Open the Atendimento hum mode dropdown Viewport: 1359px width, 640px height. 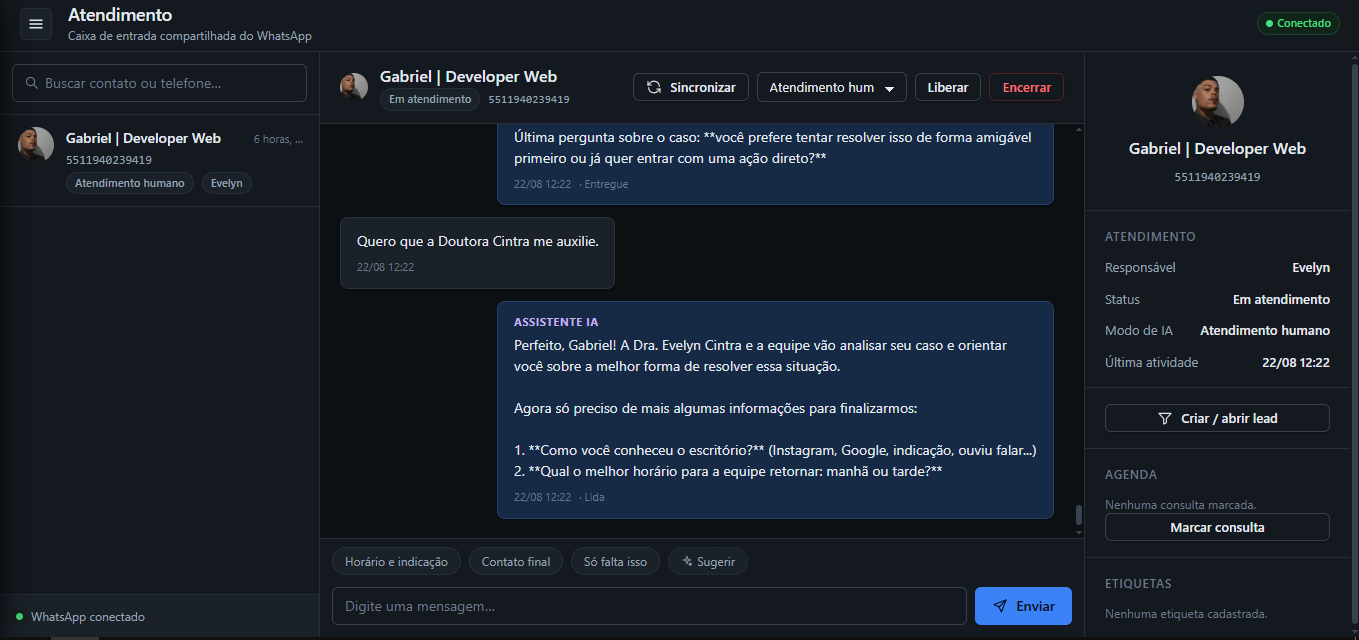832,88
